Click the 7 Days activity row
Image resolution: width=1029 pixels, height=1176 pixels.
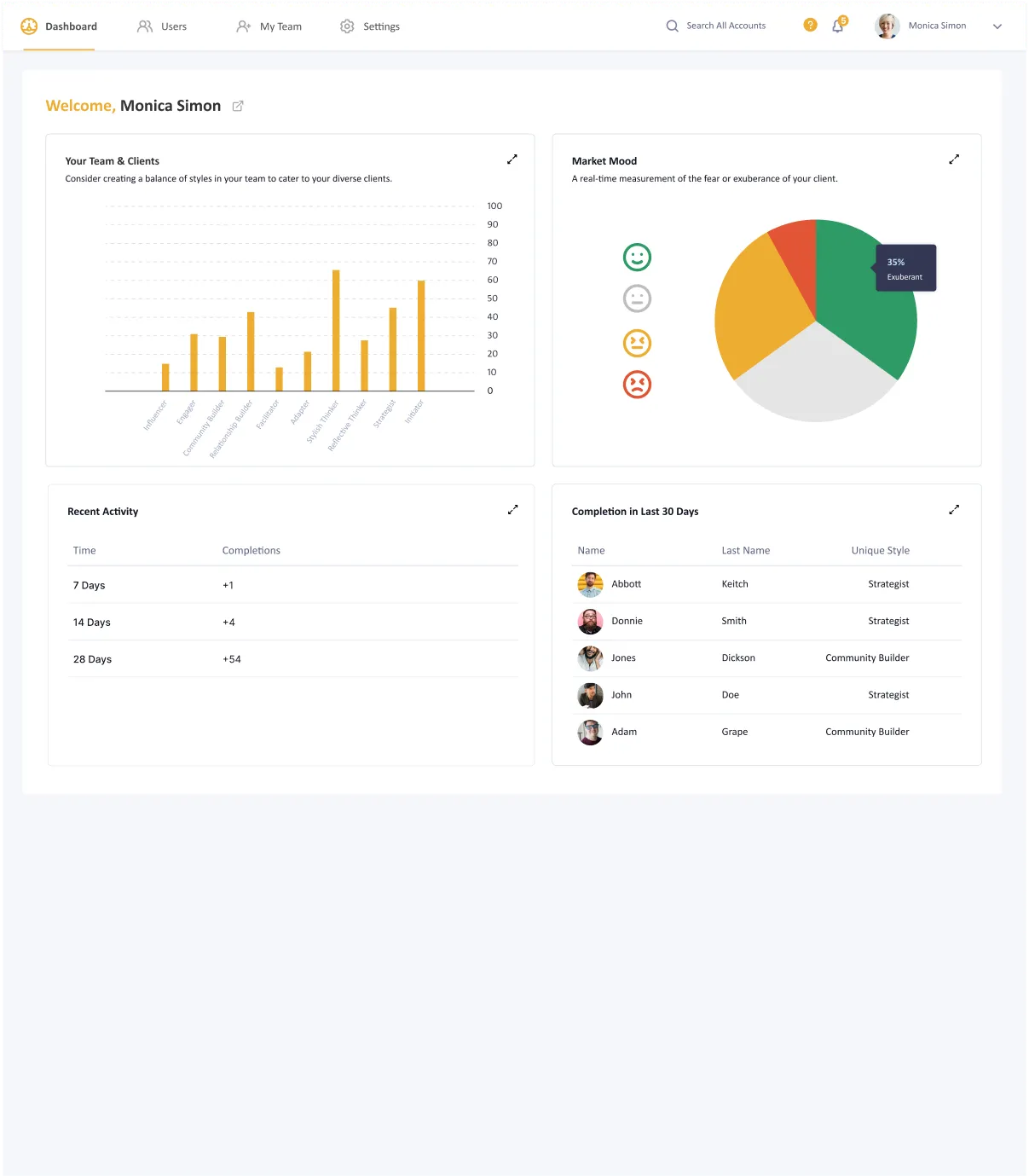[x=293, y=585]
